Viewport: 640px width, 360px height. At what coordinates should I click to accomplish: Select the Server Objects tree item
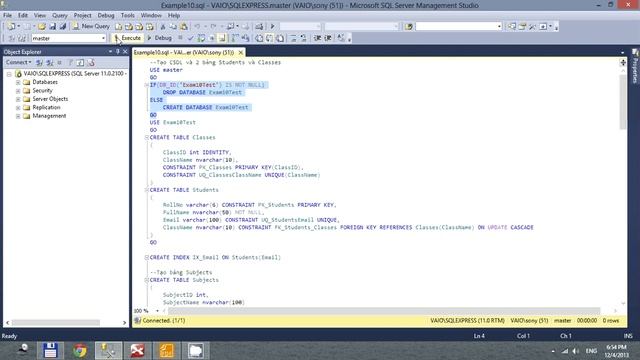pos(50,99)
